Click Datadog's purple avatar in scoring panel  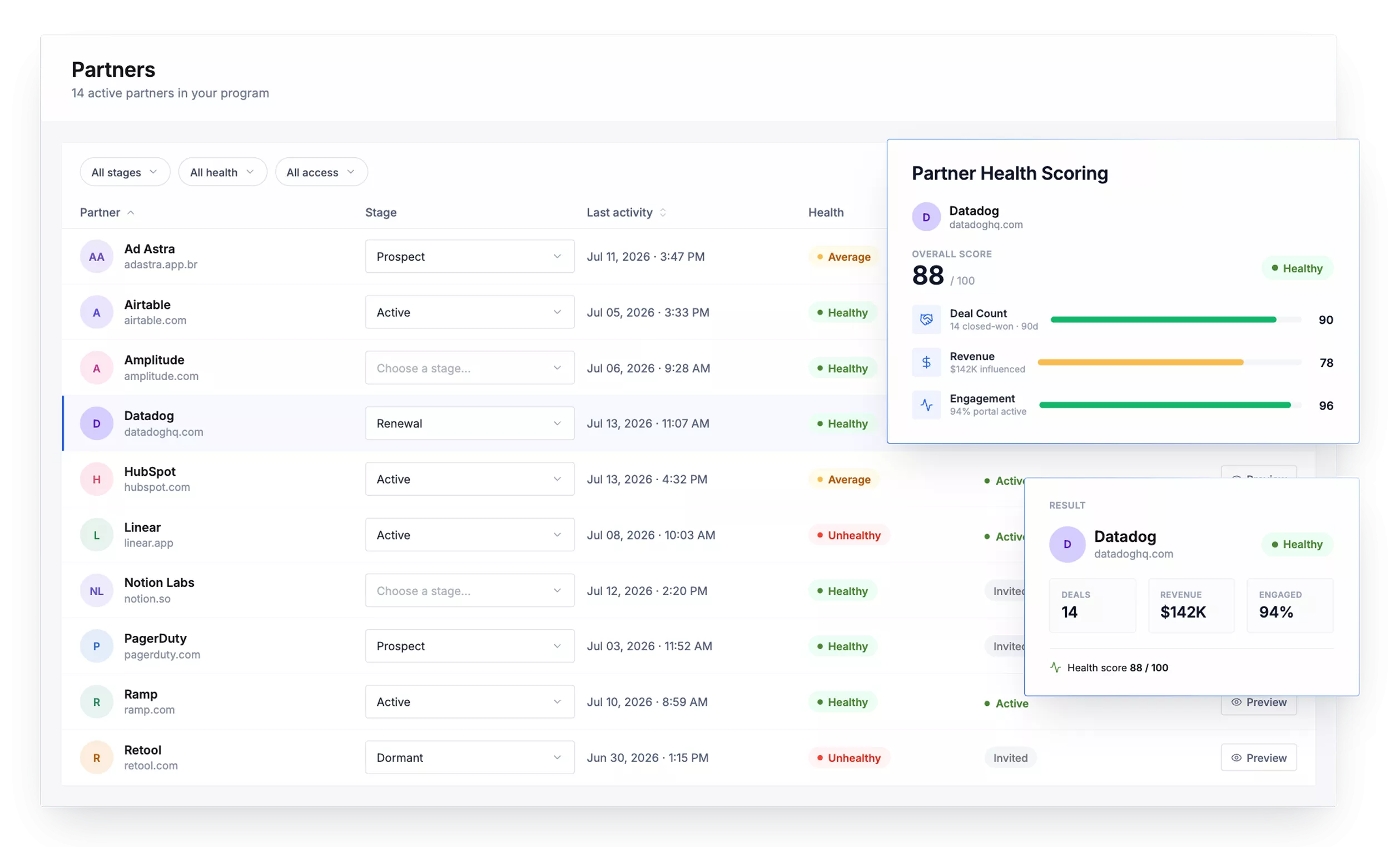pos(926,216)
